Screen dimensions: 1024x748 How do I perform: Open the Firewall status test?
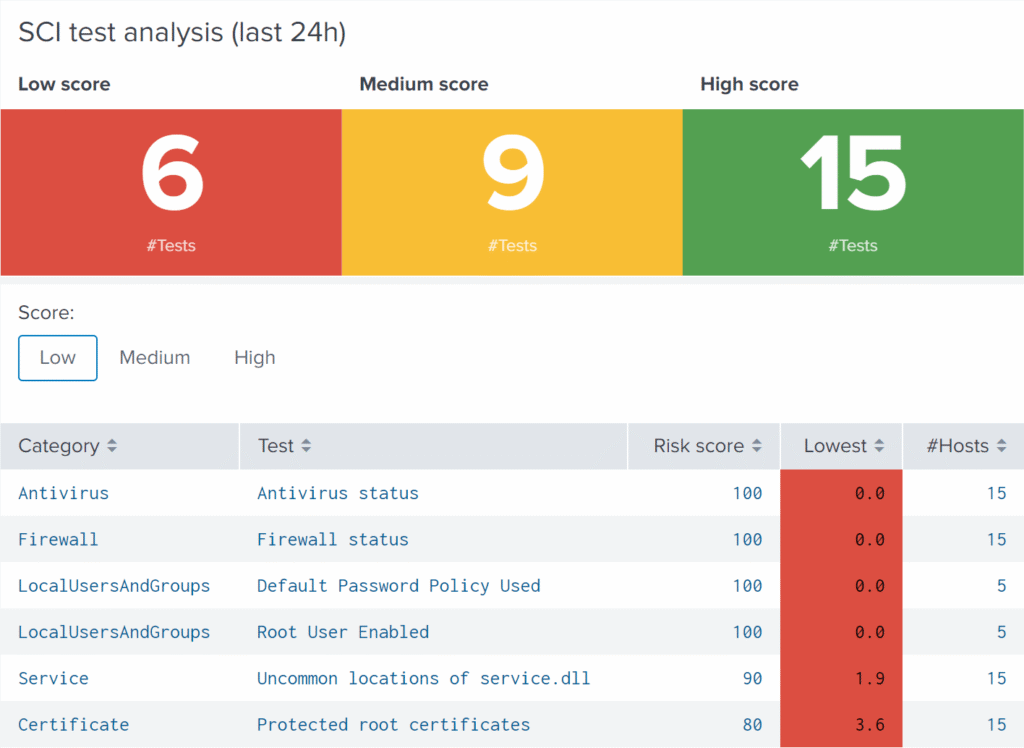(x=333, y=540)
